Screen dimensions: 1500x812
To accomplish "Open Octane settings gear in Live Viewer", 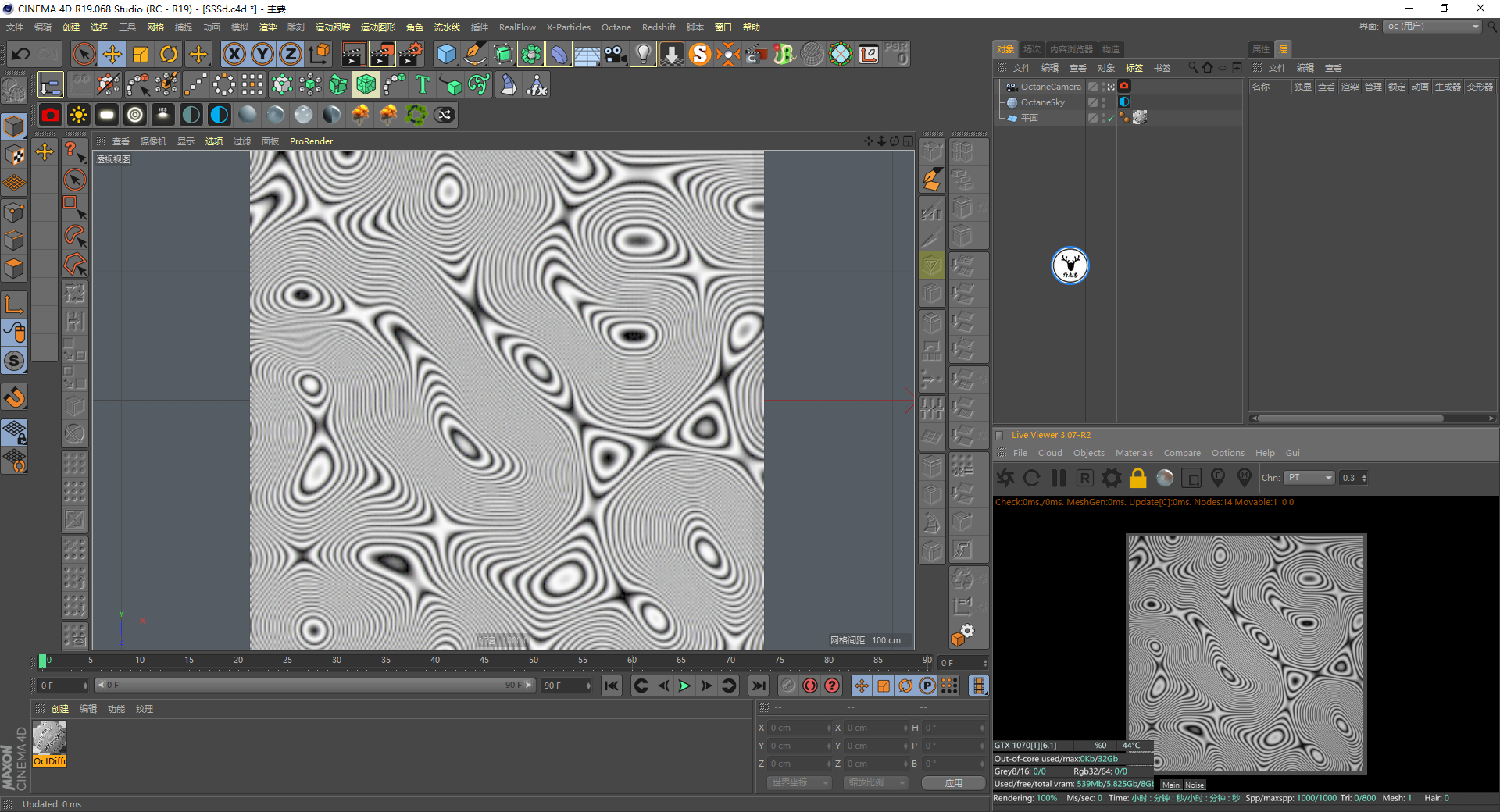I will point(1111,478).
